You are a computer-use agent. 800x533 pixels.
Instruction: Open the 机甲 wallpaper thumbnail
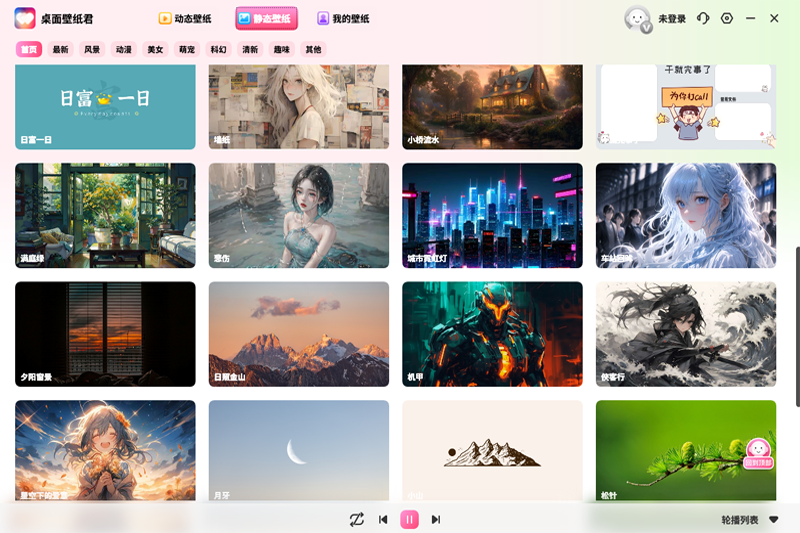click(x=492, y=334)
